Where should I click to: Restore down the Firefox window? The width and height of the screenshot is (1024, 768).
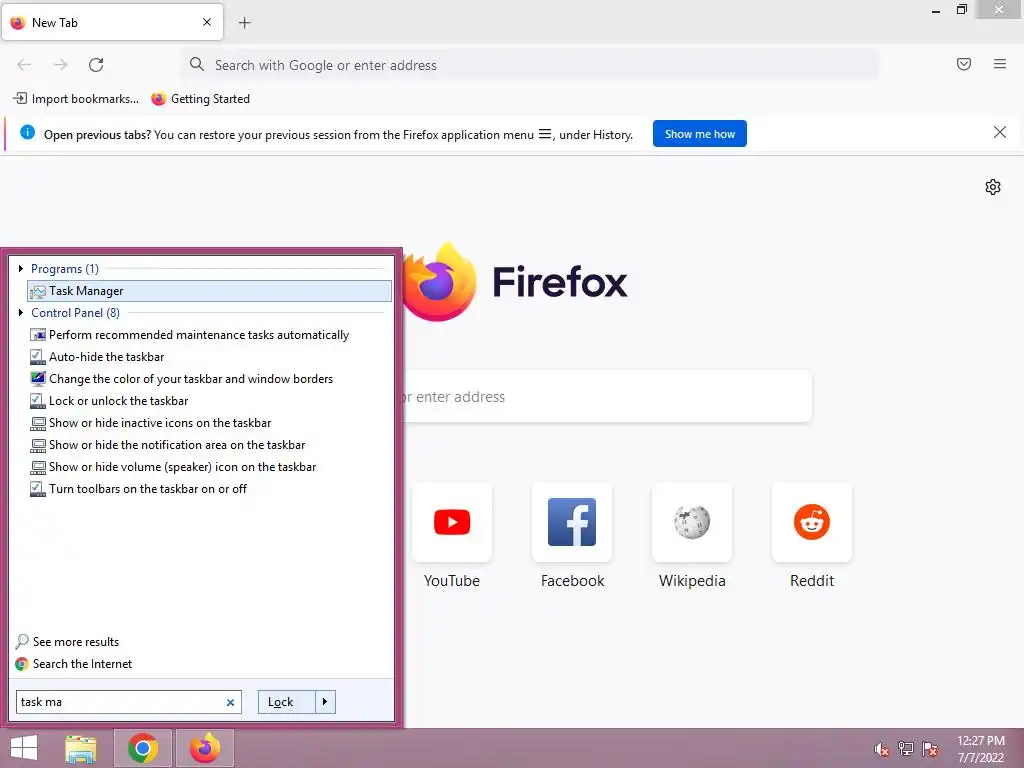pyautogui.click(x=961, y=10)
